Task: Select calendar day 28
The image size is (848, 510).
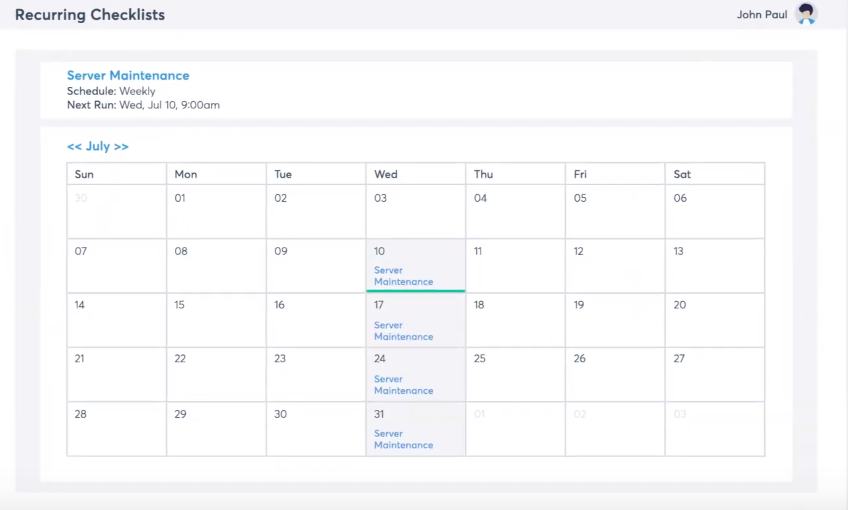Action: point(117,429)
